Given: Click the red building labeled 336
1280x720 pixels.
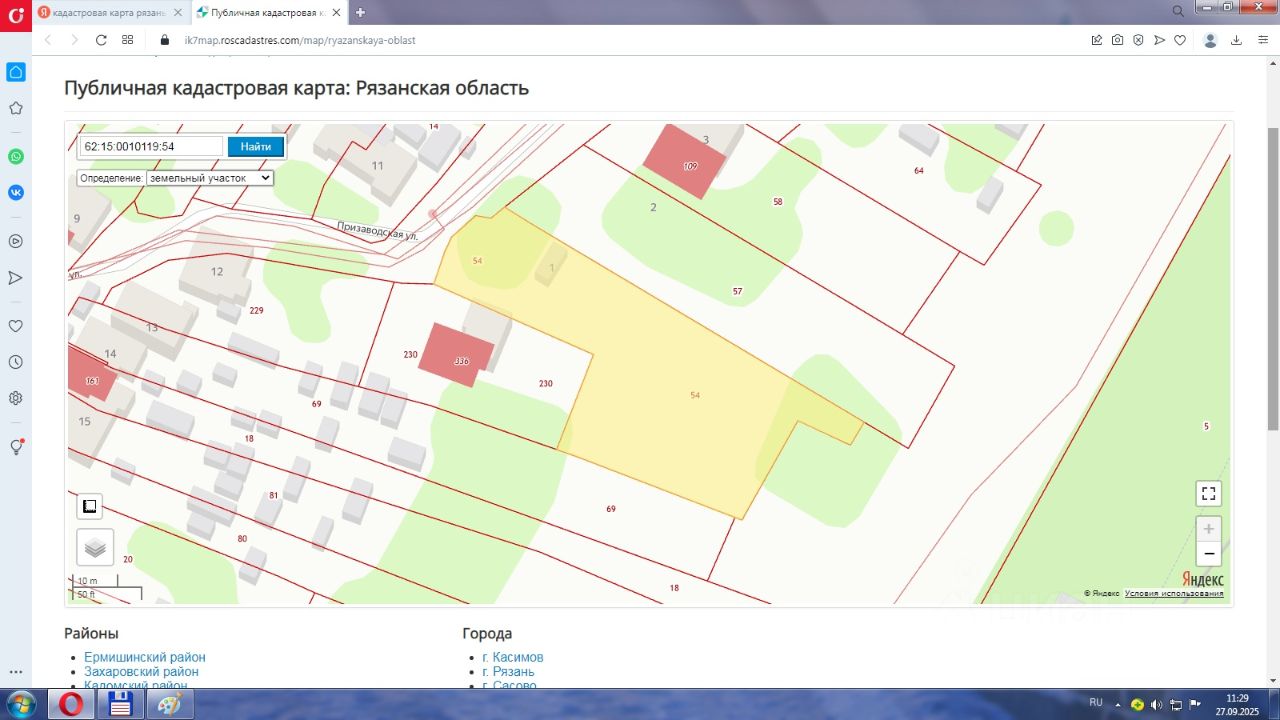Looking at the screenshot, I should tap(456, 354).
